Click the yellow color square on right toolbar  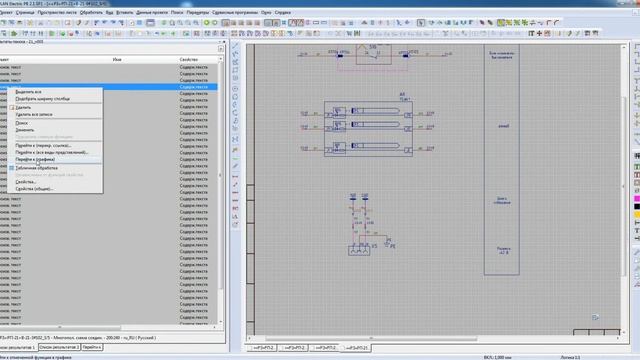[x=637, y=215]
